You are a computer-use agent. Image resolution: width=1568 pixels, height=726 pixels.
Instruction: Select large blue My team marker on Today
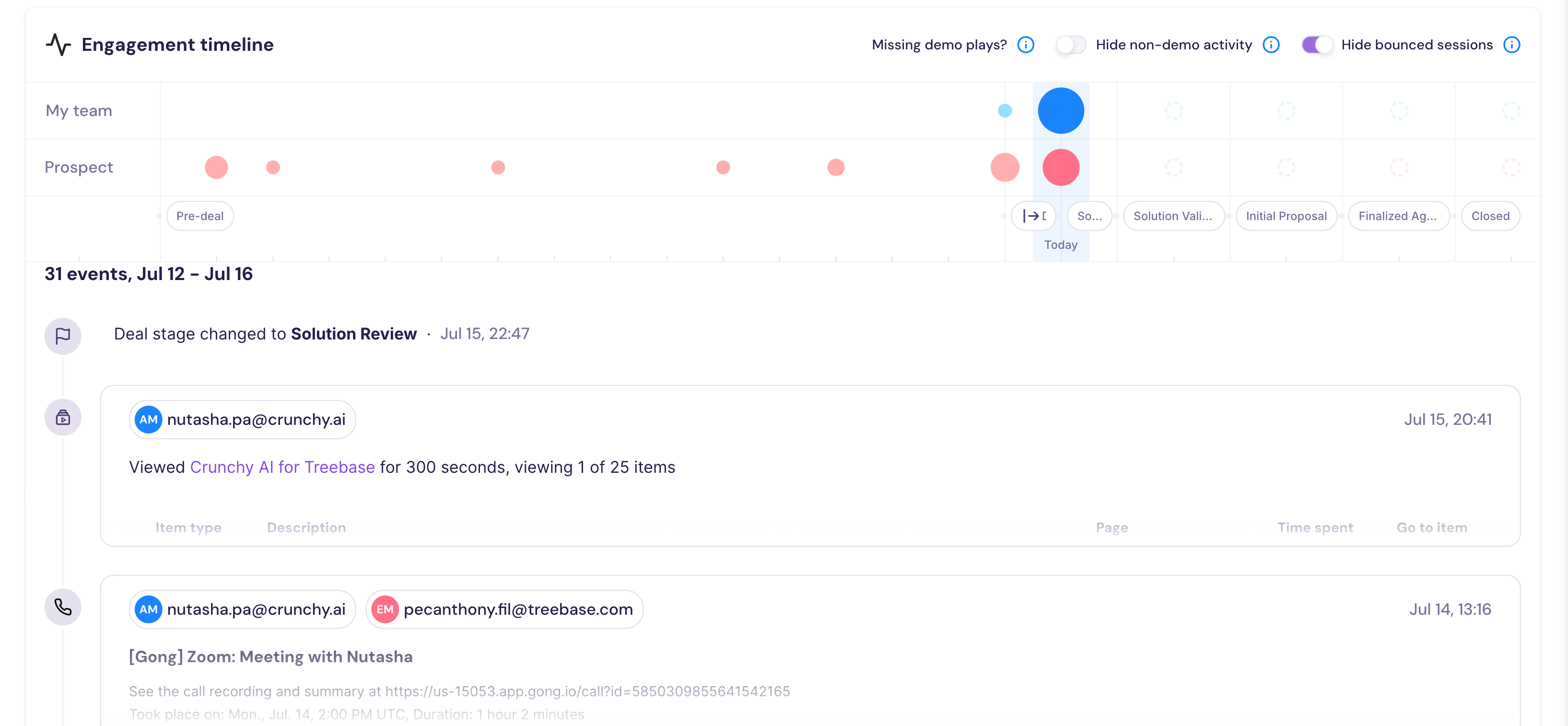[1061, 111]
